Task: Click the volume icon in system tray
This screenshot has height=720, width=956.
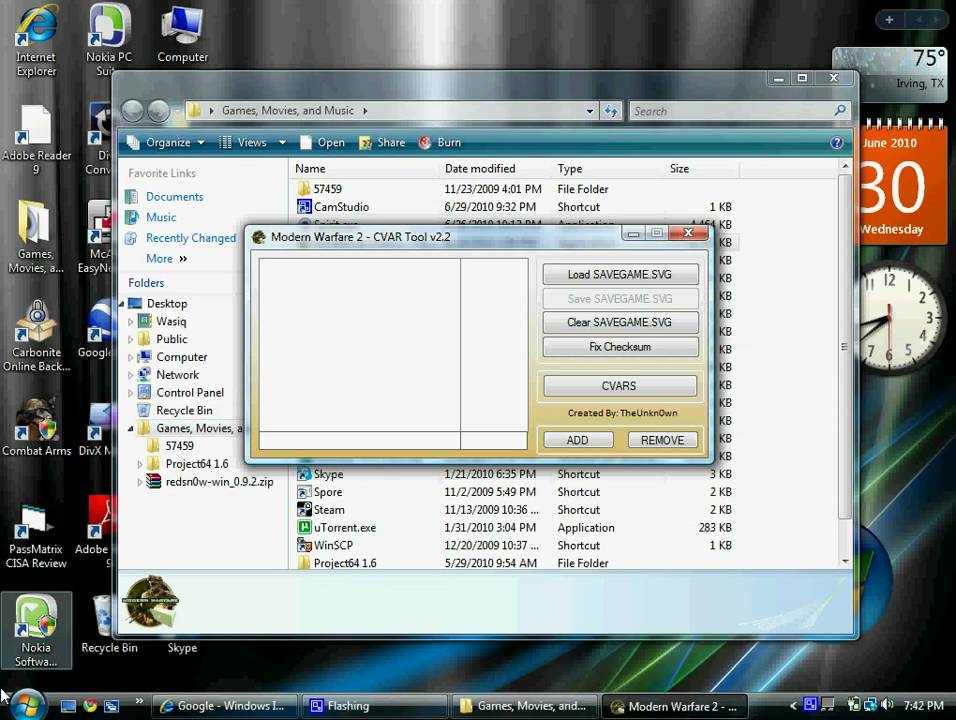Action: (x=887, y=705)
